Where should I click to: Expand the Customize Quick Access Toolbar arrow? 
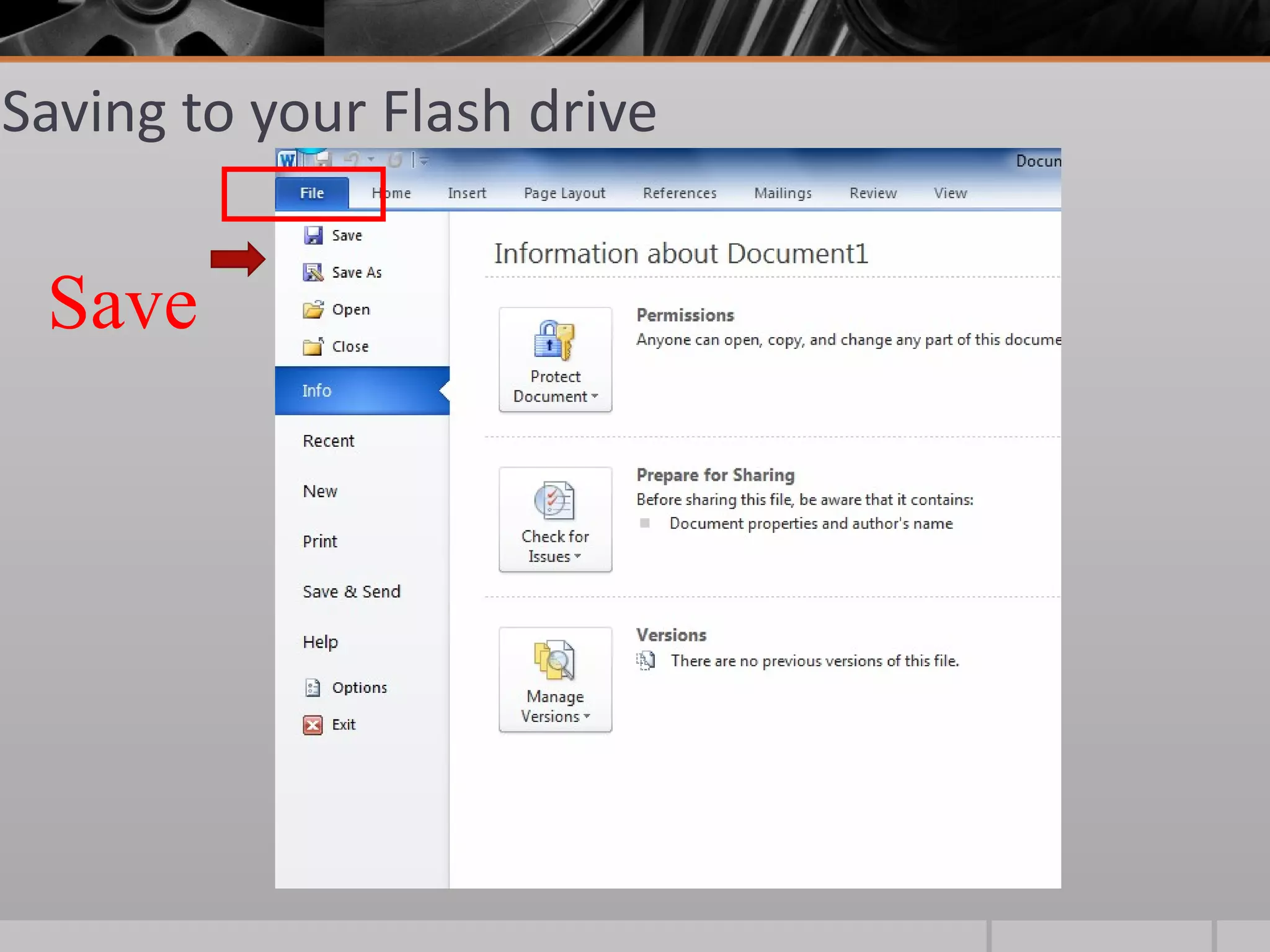coord(424,161)
